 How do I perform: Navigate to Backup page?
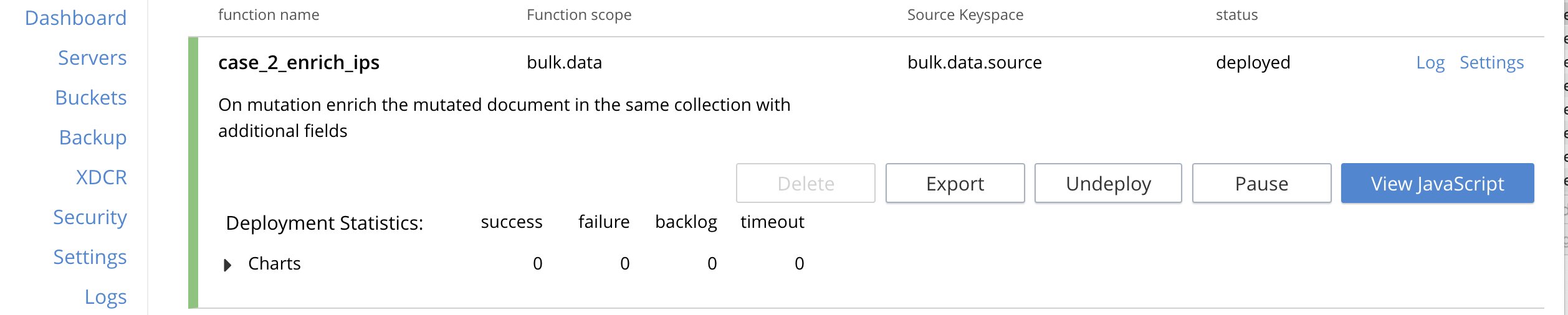click(x=93, y=138)
